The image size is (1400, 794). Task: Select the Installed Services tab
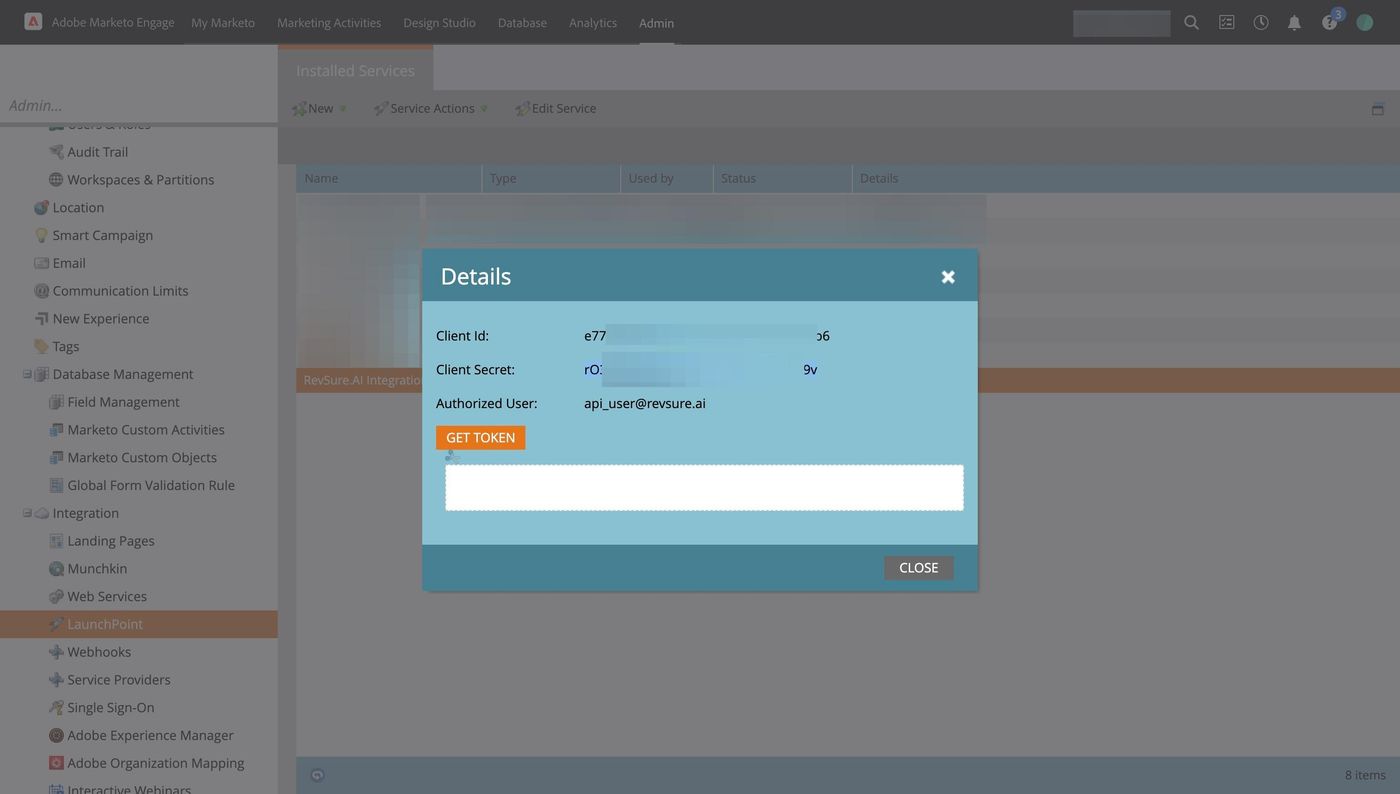point(355,70)
